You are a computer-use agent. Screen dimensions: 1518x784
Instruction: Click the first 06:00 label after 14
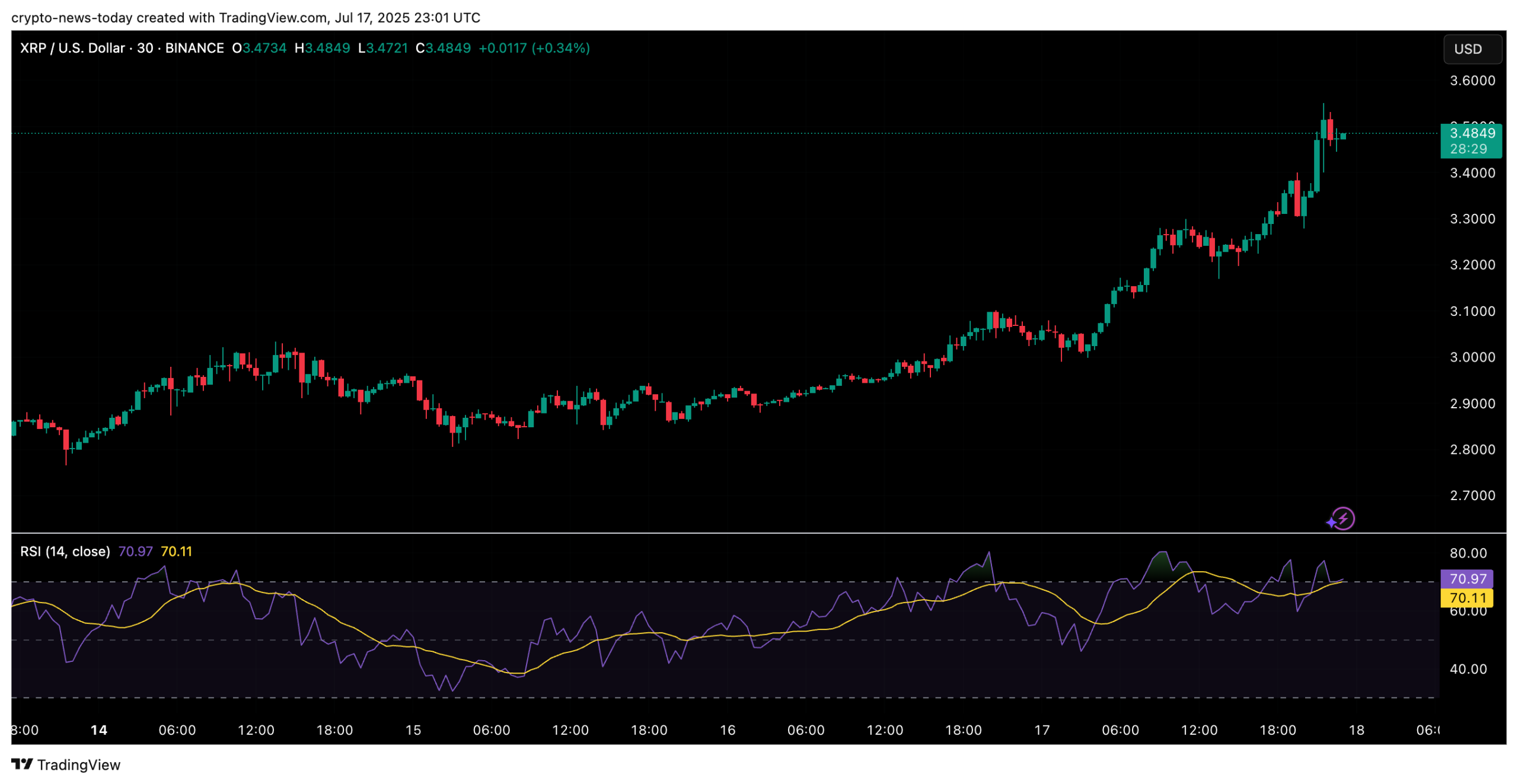(x=177, y=730)
